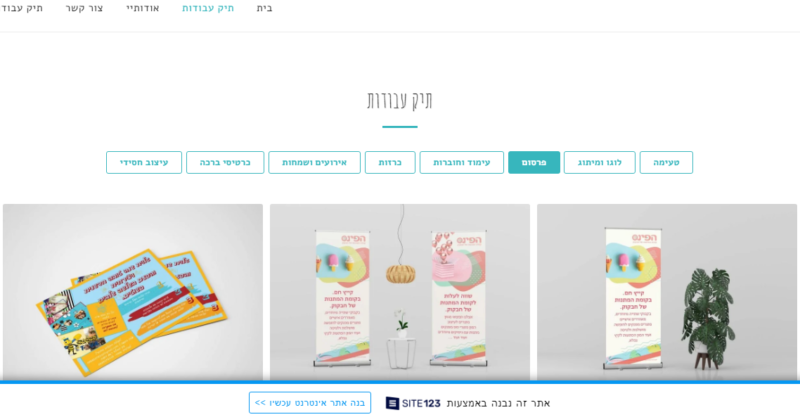Open the תיק עבודות navigation link
The image size is (800, 417).
[208, 8]
